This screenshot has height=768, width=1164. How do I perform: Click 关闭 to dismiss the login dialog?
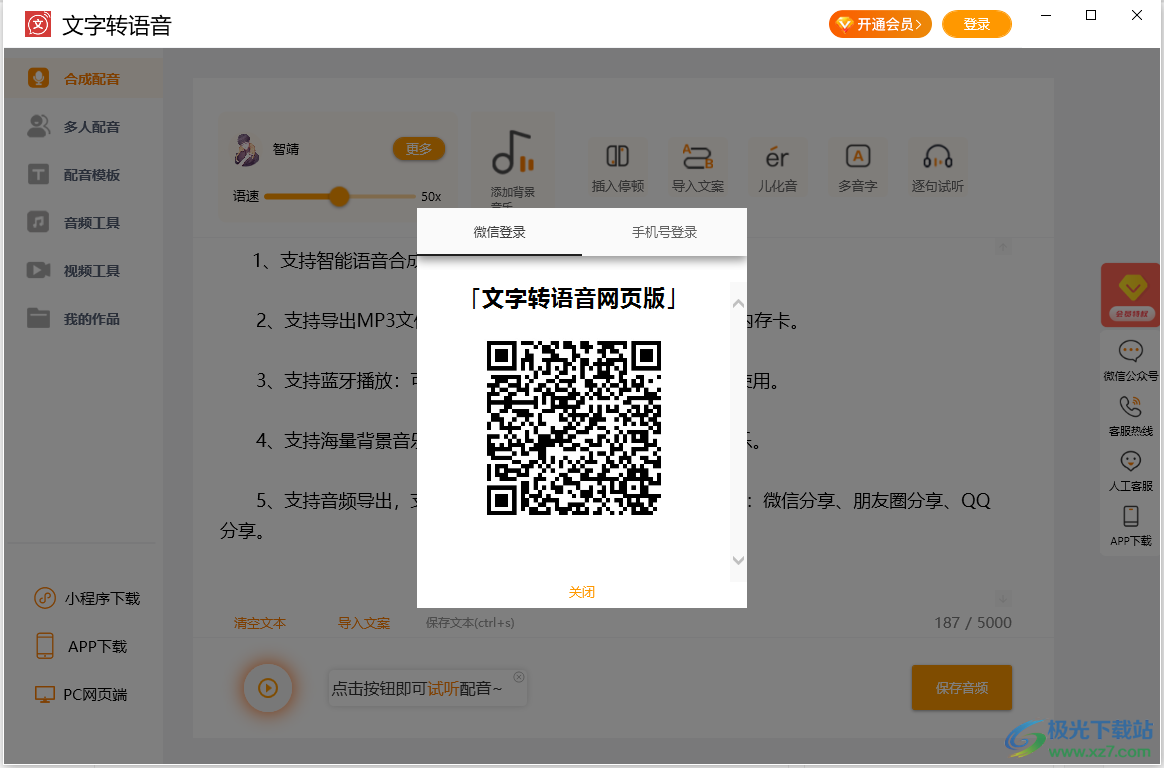582,592
